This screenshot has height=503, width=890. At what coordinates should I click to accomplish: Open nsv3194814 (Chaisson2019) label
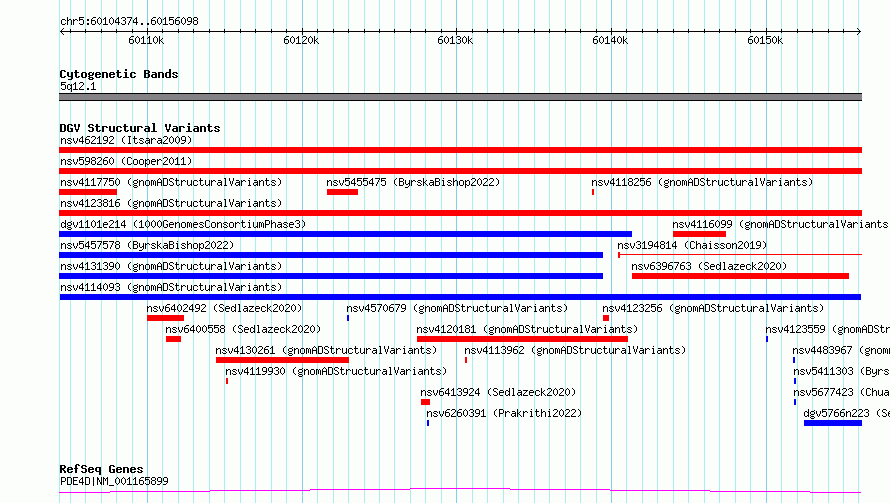(692, 245)
